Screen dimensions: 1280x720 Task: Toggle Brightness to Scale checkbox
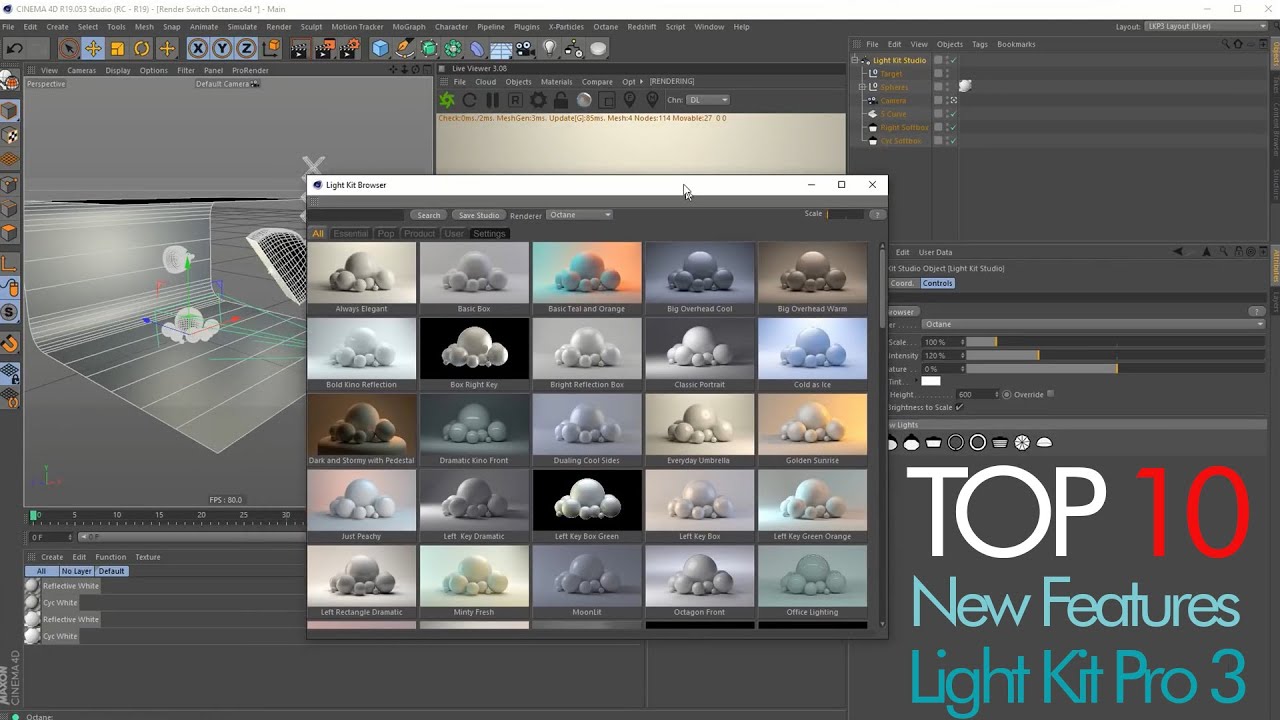tap(959, 407)
